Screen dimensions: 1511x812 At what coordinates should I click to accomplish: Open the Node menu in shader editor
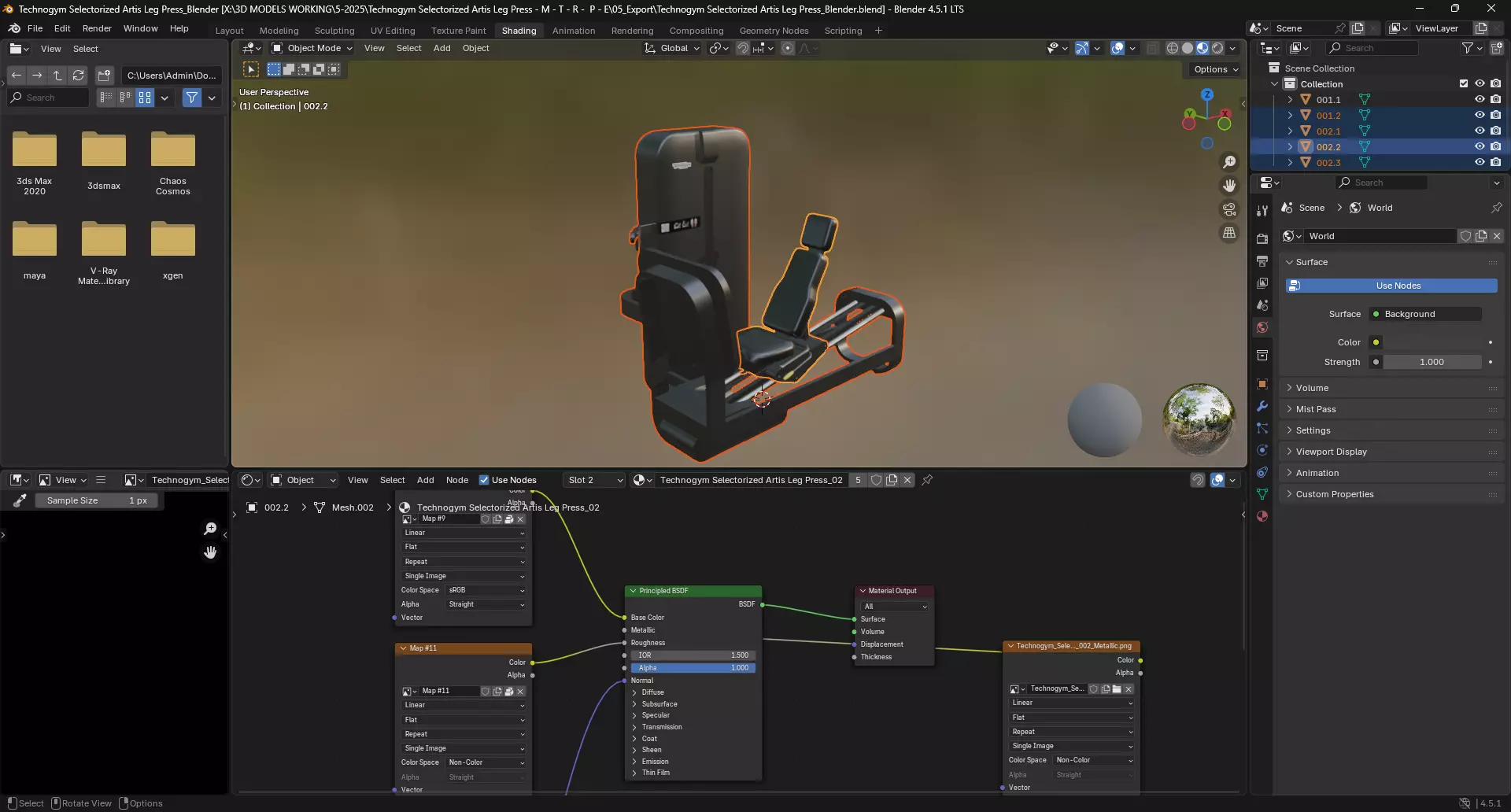coord(457,480)
